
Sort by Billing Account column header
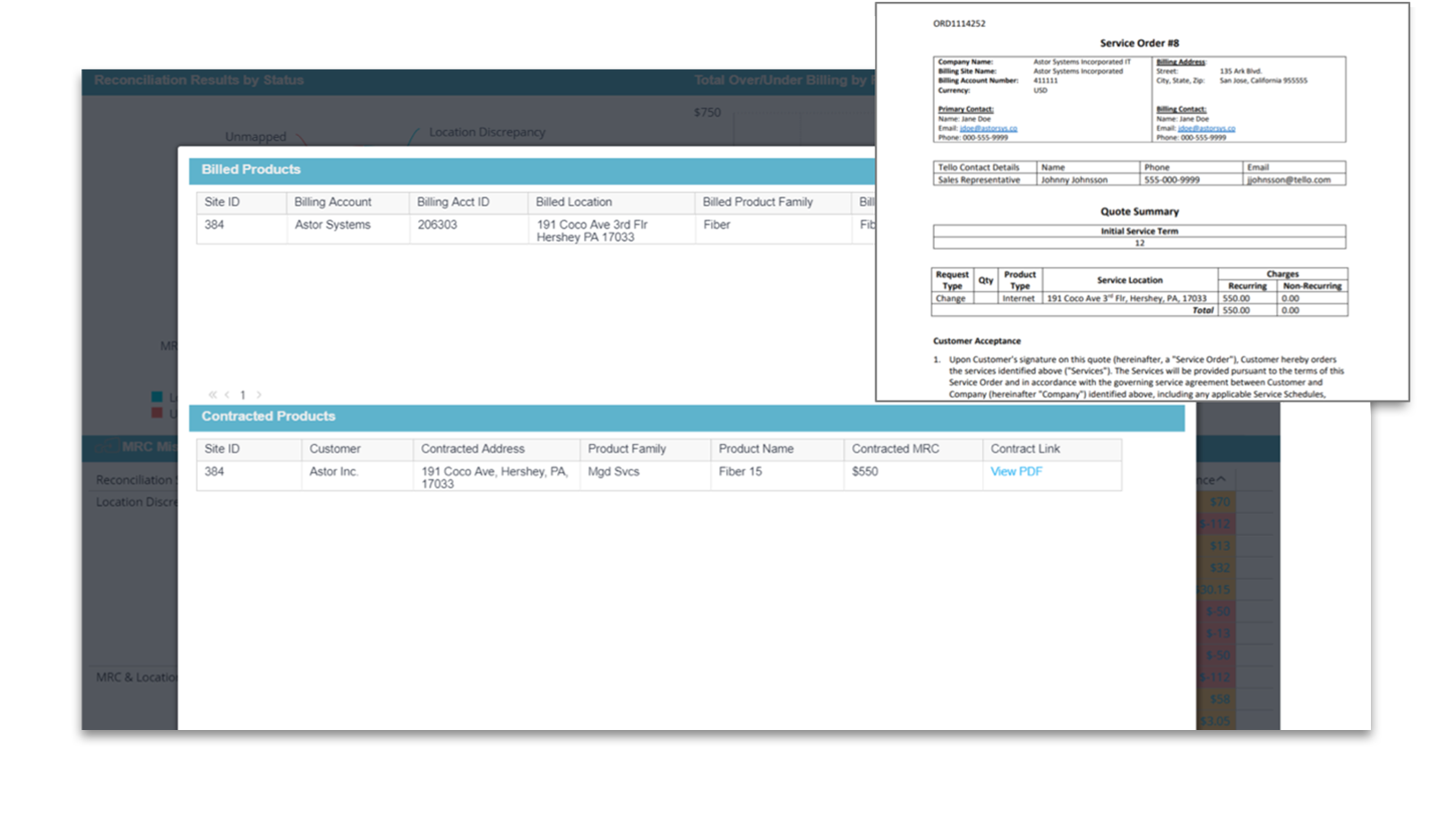point(347,202)
